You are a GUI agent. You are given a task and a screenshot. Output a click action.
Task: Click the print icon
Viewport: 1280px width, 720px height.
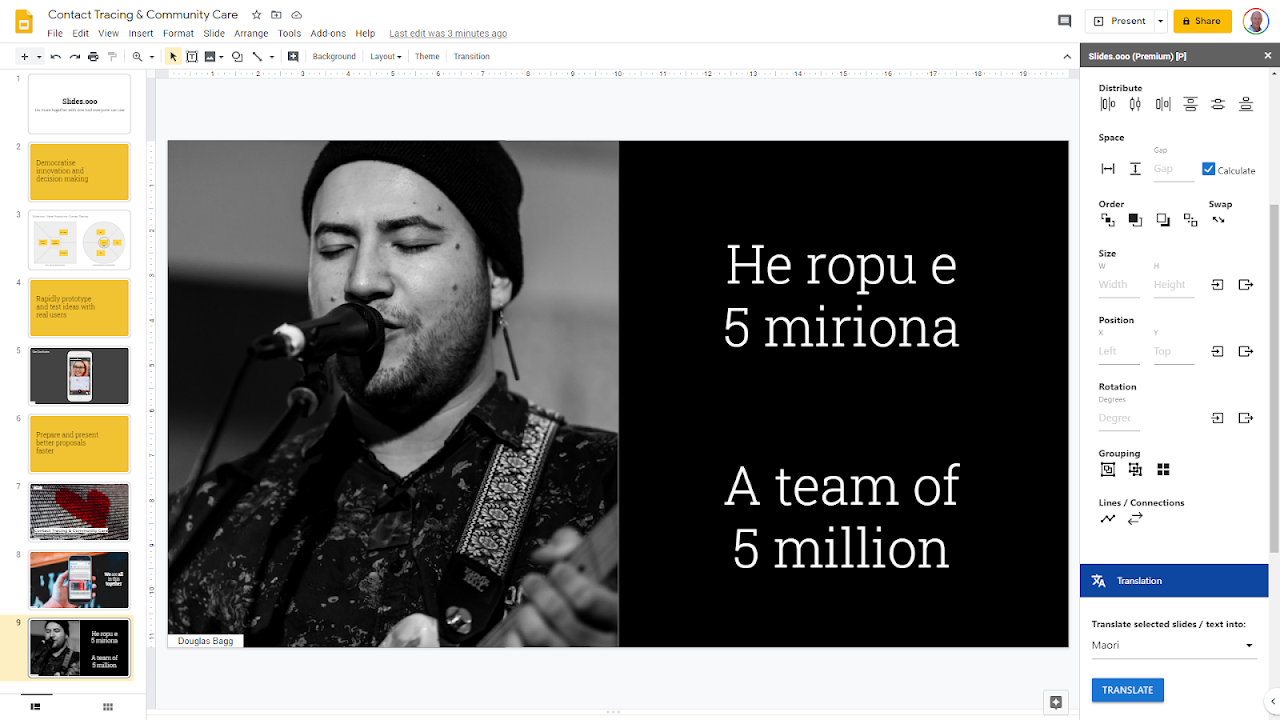pos(93,57)
